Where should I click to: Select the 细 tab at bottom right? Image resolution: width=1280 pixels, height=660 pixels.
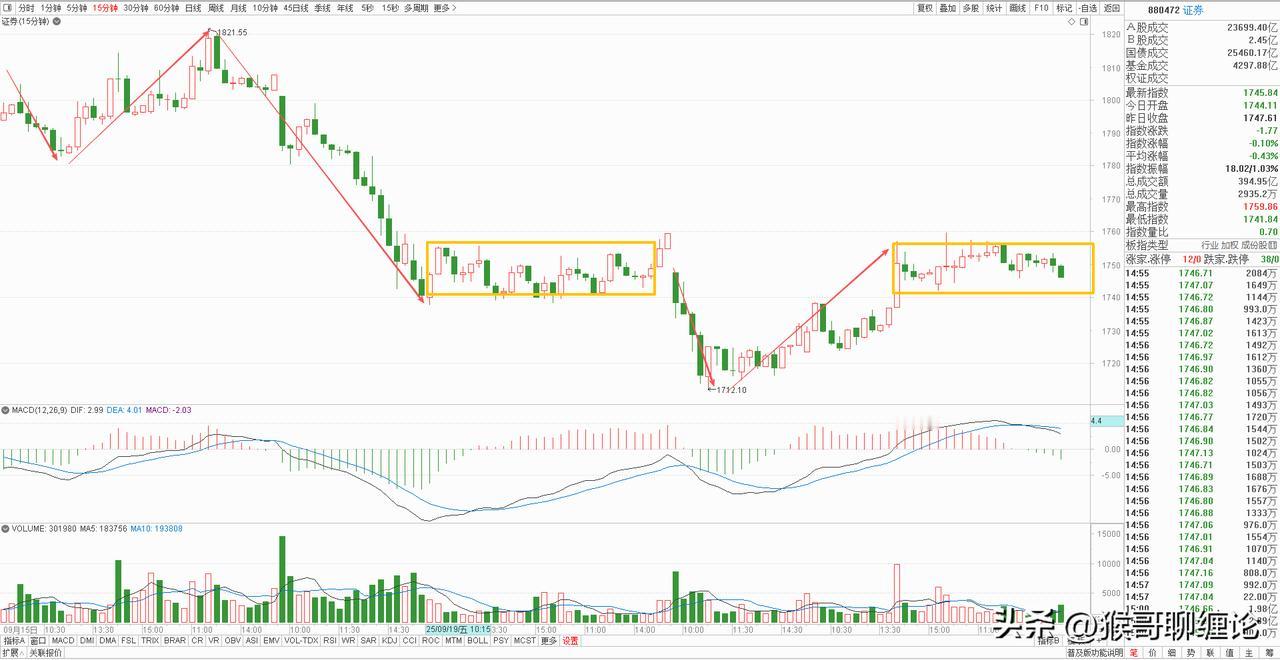pyautogui.click(x=1172, y=653)
